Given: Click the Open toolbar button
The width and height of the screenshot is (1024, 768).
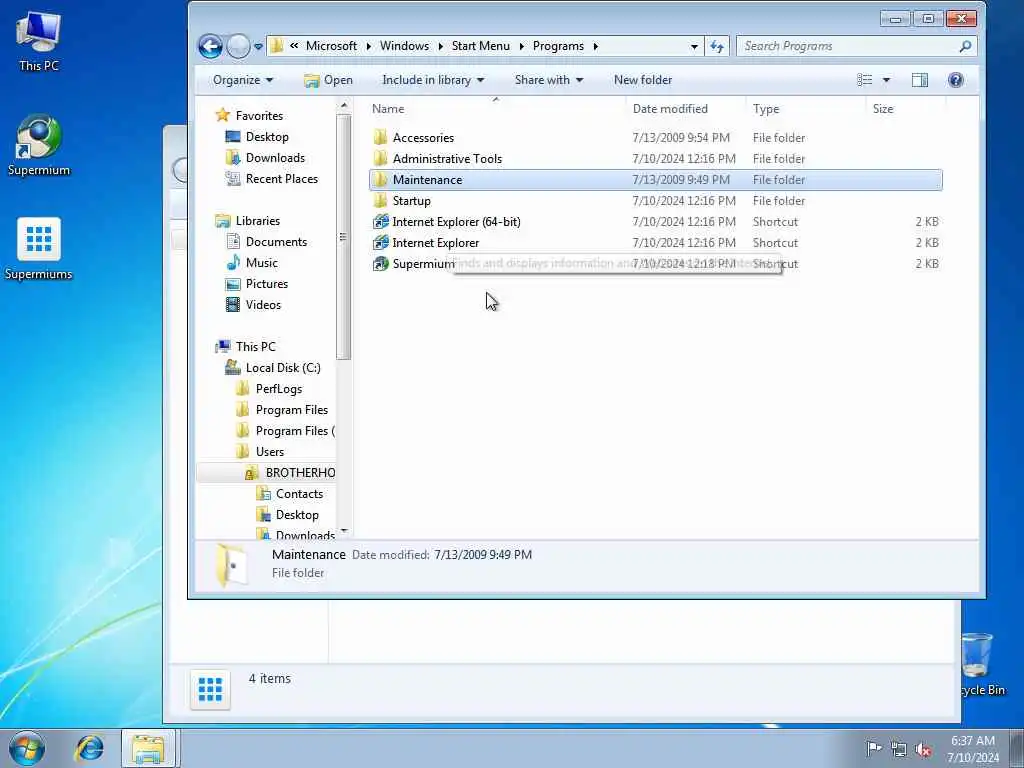Looking at the screenshot, I should 328,80.
